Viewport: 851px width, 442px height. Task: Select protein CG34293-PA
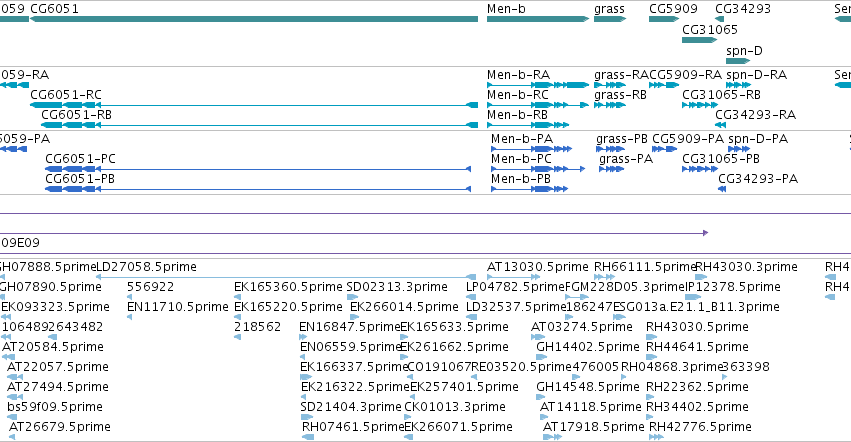(x=722, y=189)
